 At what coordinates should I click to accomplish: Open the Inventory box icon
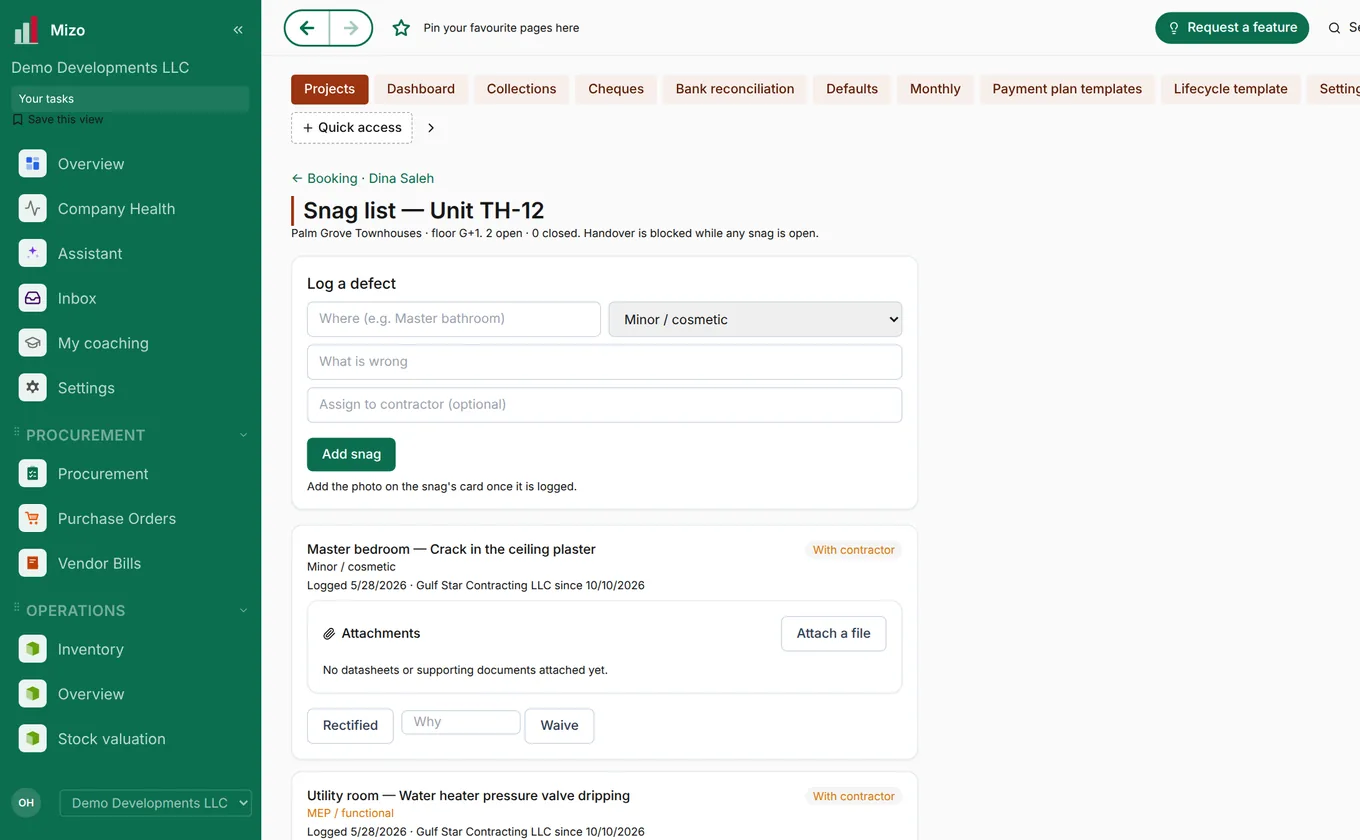[33, 650]
